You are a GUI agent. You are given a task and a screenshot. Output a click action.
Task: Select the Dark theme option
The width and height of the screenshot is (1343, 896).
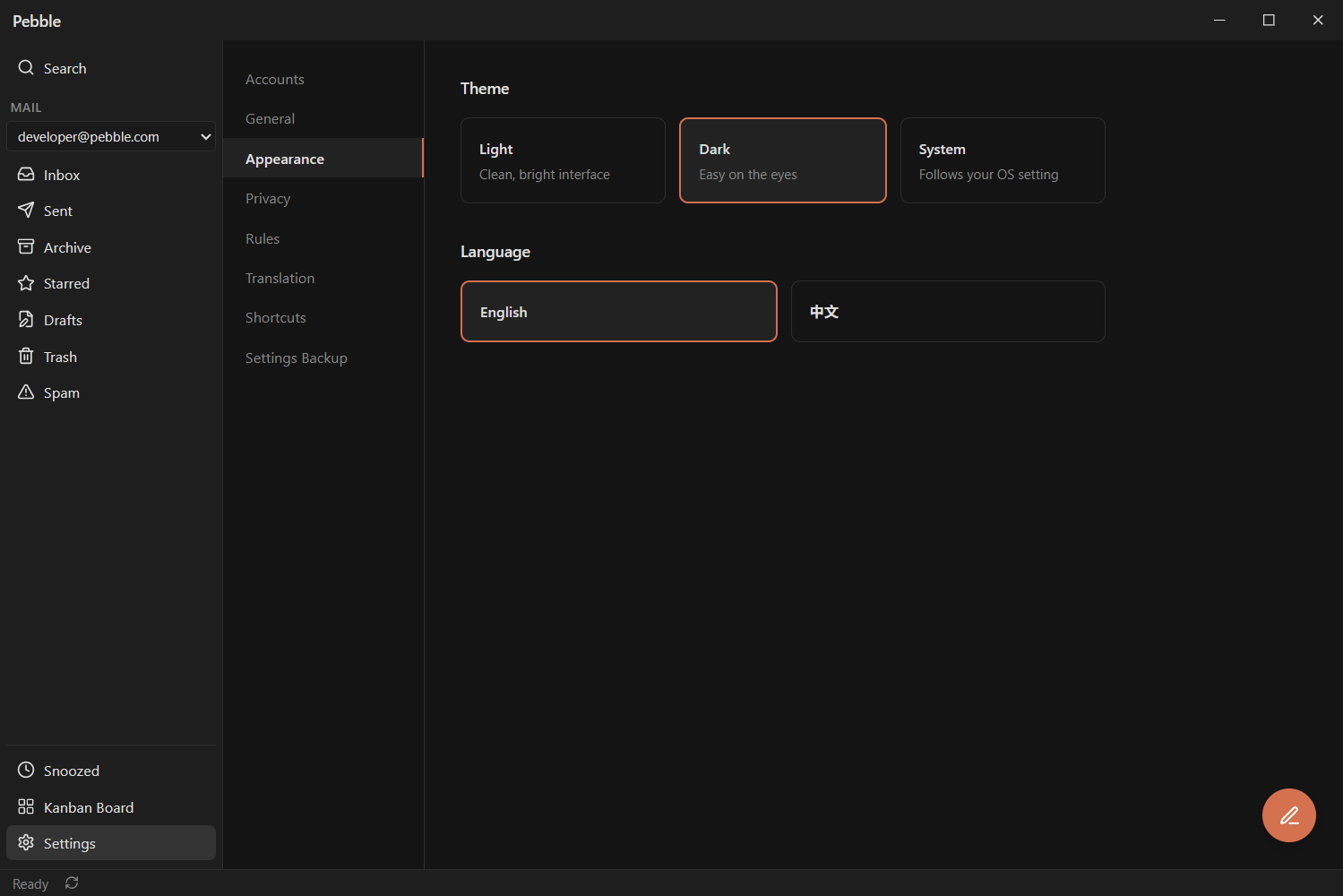point(783,160)
